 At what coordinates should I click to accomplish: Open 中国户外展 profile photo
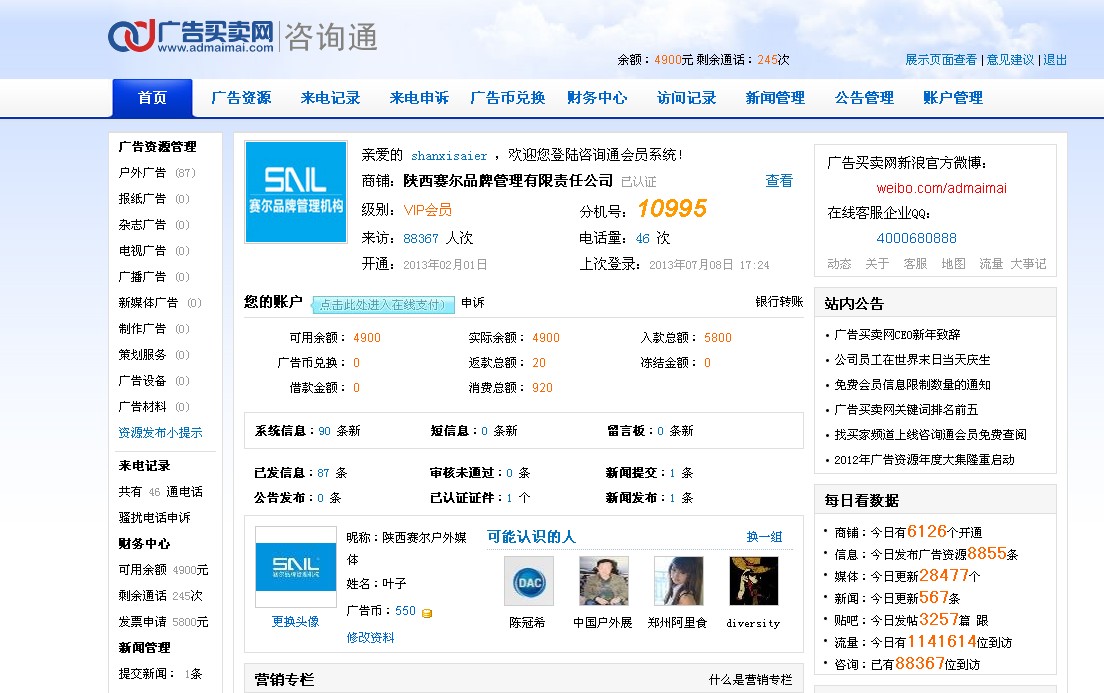coord(603,581)
